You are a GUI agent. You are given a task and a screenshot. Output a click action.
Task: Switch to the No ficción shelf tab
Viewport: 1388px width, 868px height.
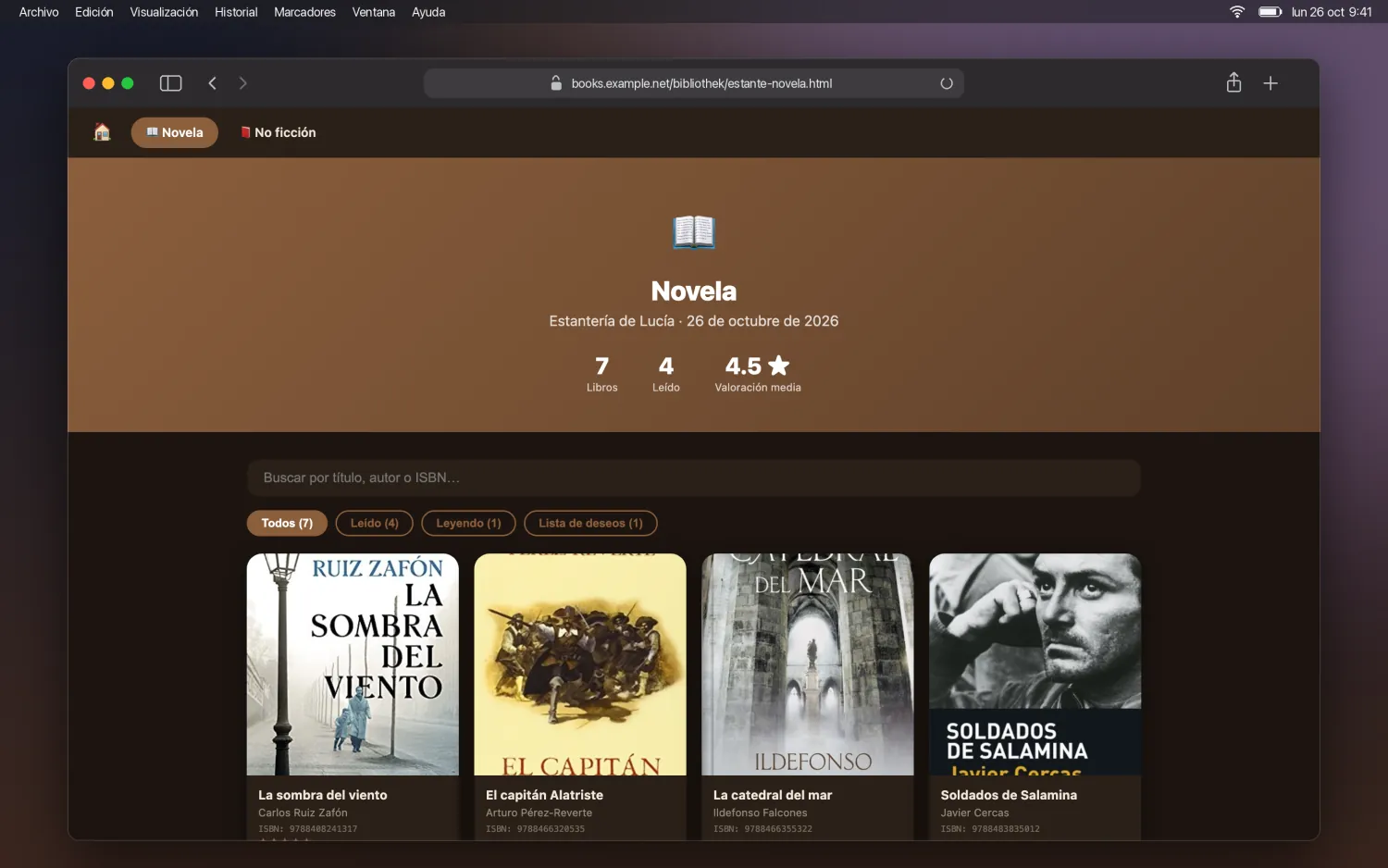pyautogui.click(x=278, y=132)
